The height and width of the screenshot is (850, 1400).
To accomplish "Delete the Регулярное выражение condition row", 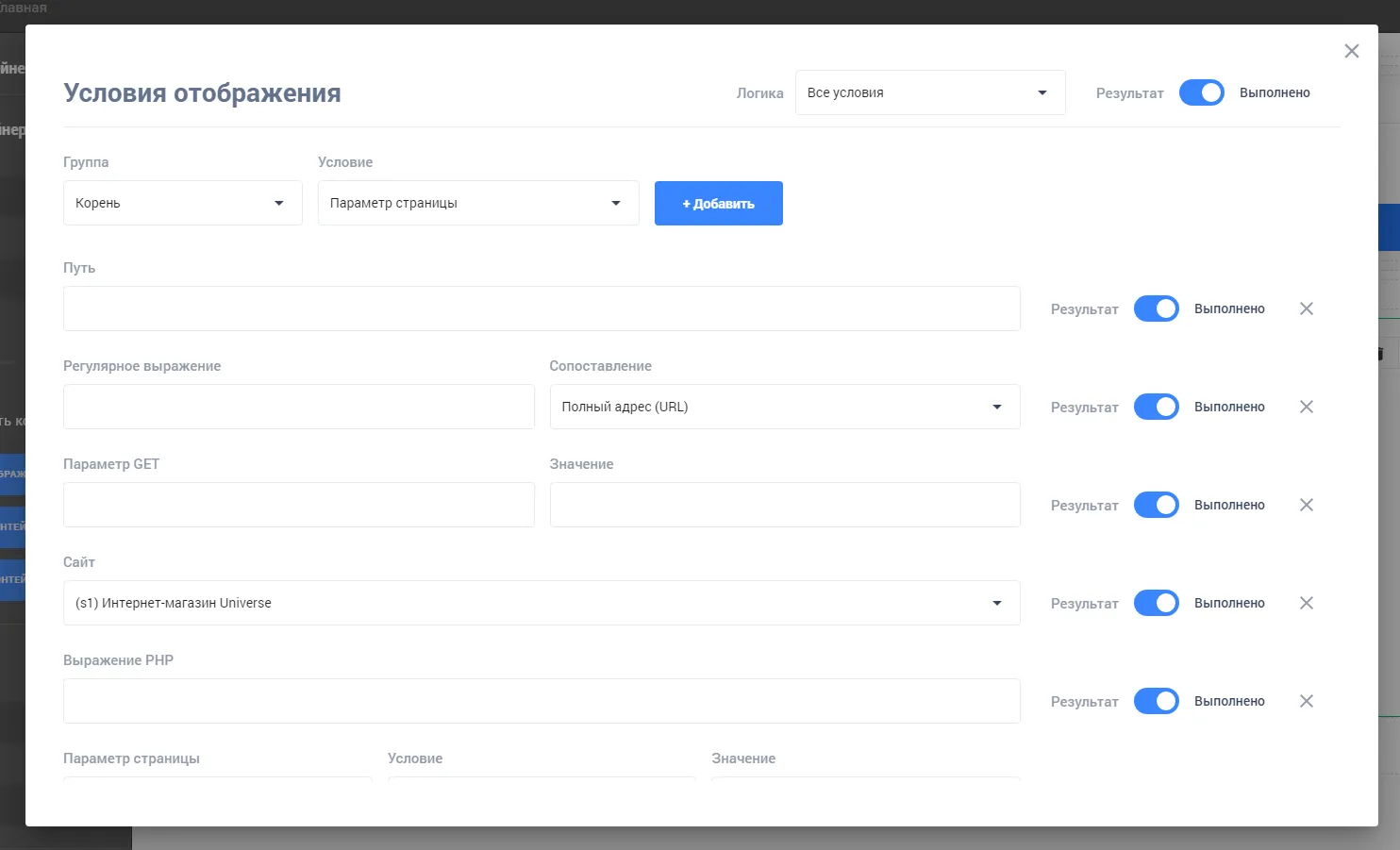I will coord(1306,407).
